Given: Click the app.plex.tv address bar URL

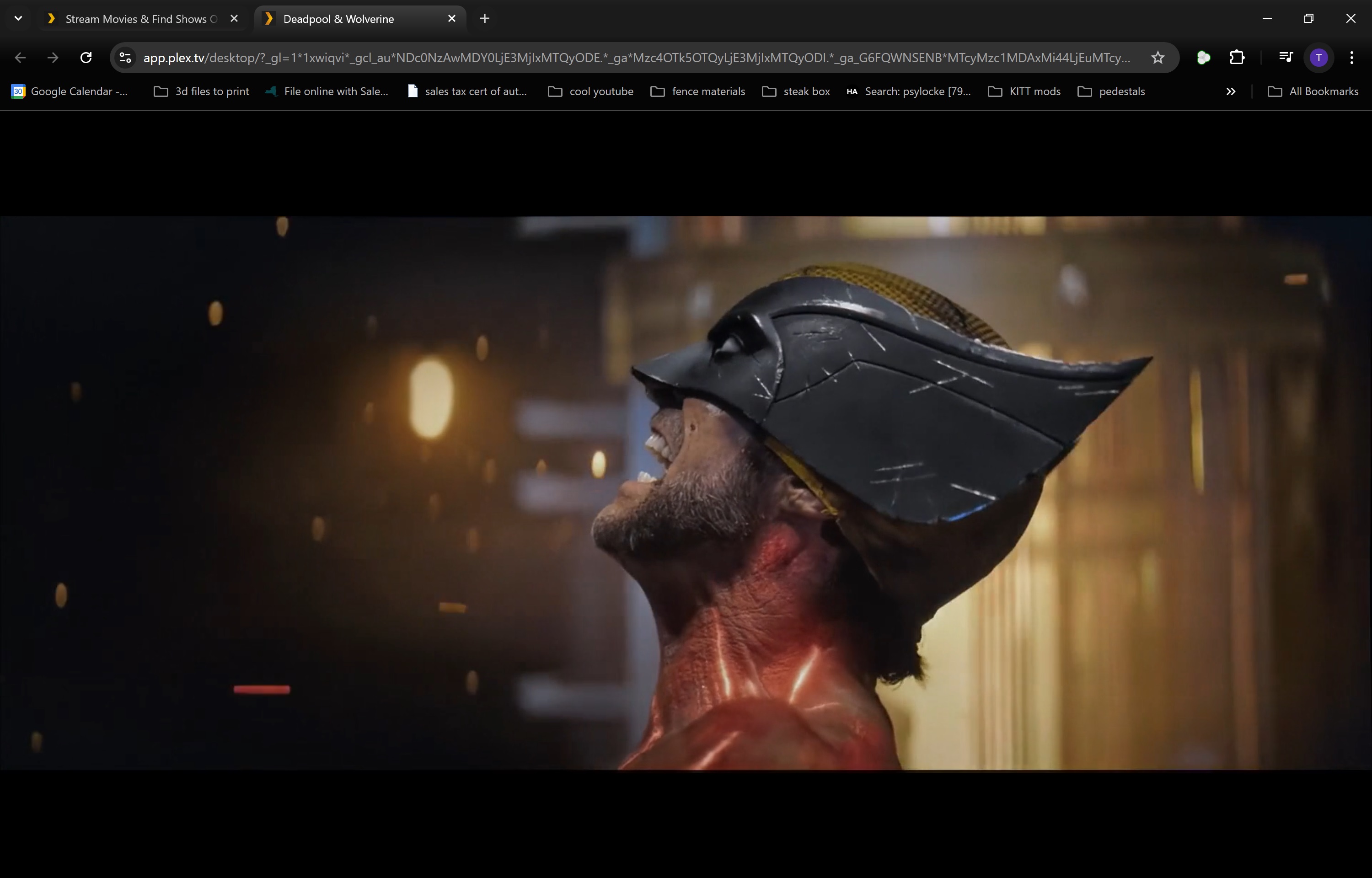Looking at the screenshot, I should (636, 58).
